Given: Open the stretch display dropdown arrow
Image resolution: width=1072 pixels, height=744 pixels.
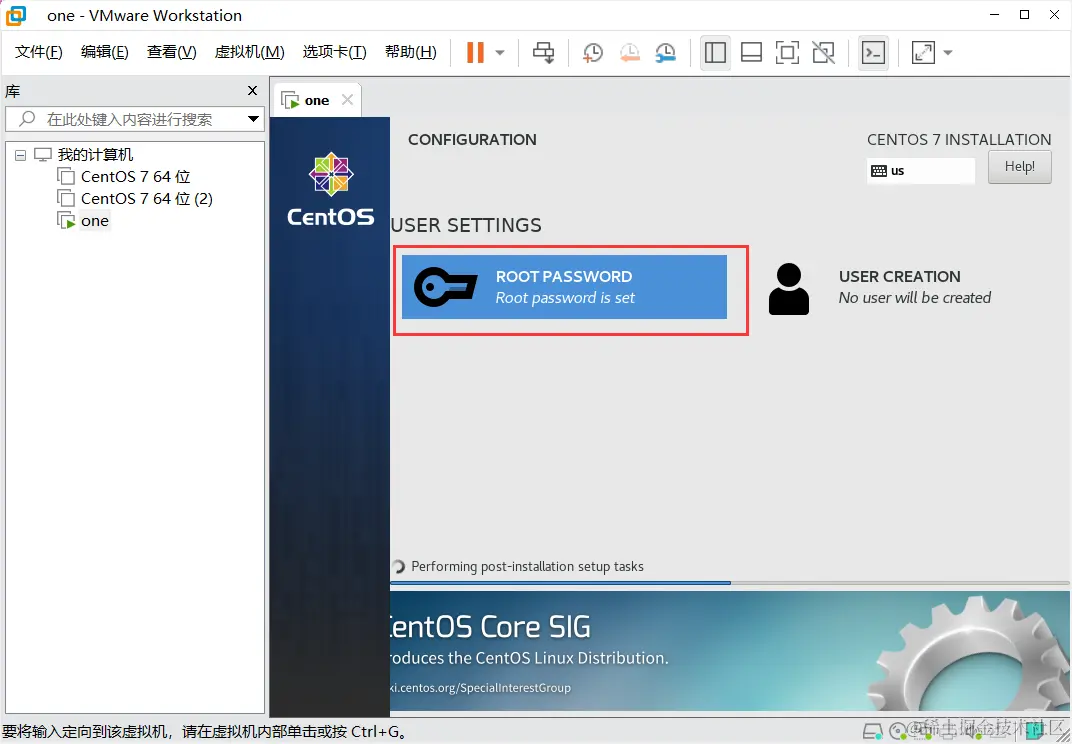Looking at the screenshot, I should [x=948, y=53].
